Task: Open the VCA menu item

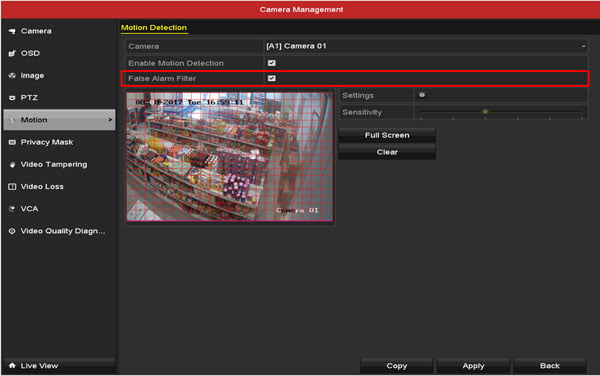Action: [x=59, y=209]
